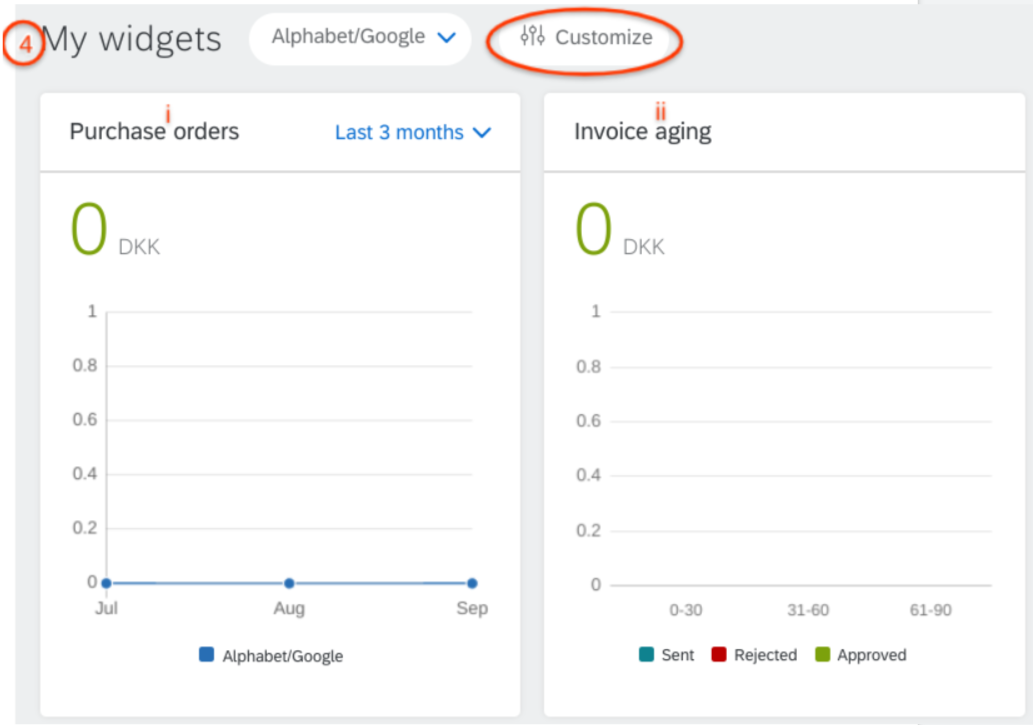
Task: Toggle the Alphabet/Google blue legend swatch
Action: pyautogui.click(x=206, y=654)
